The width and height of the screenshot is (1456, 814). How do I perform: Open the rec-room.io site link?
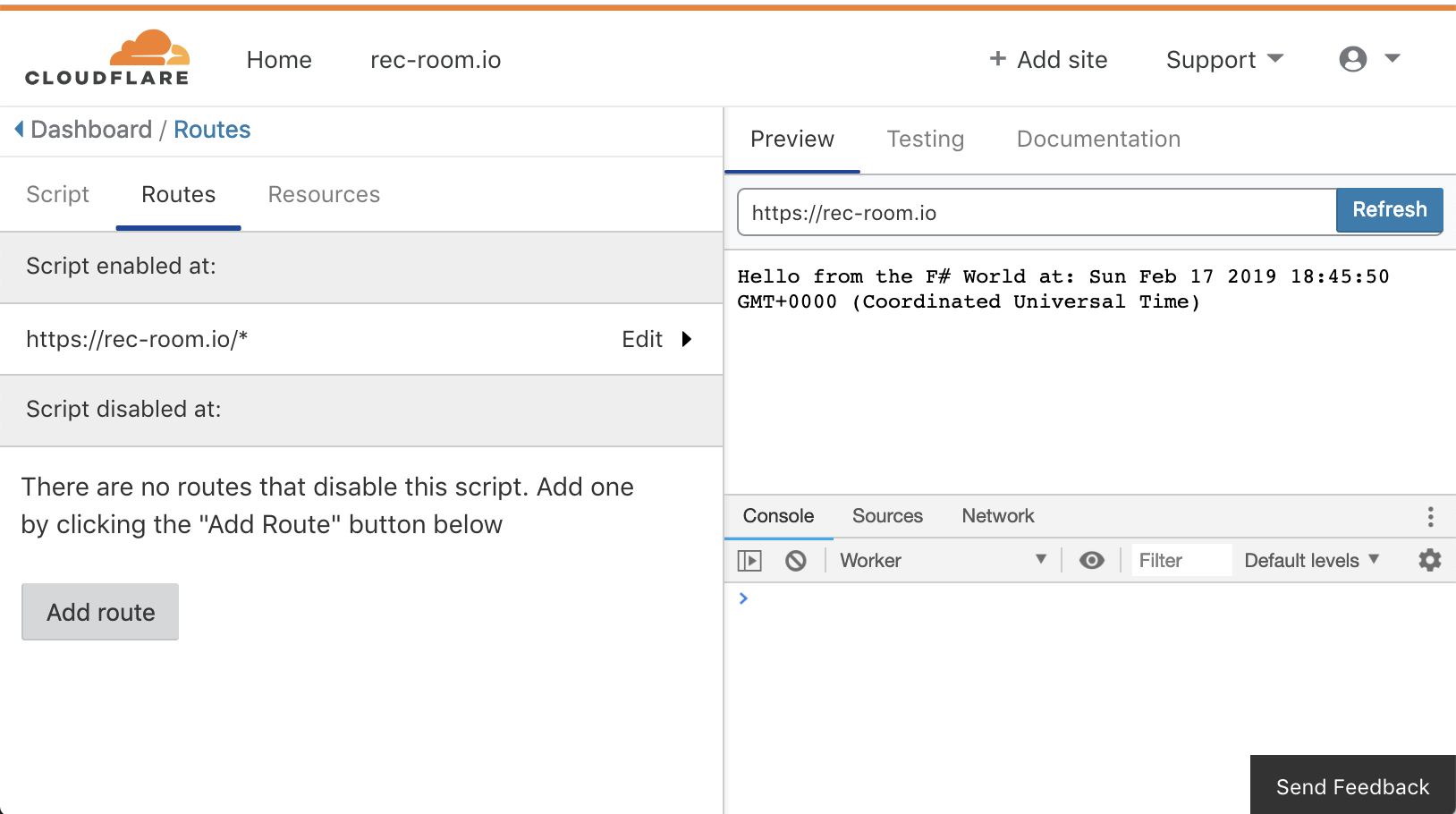[436, 60]
